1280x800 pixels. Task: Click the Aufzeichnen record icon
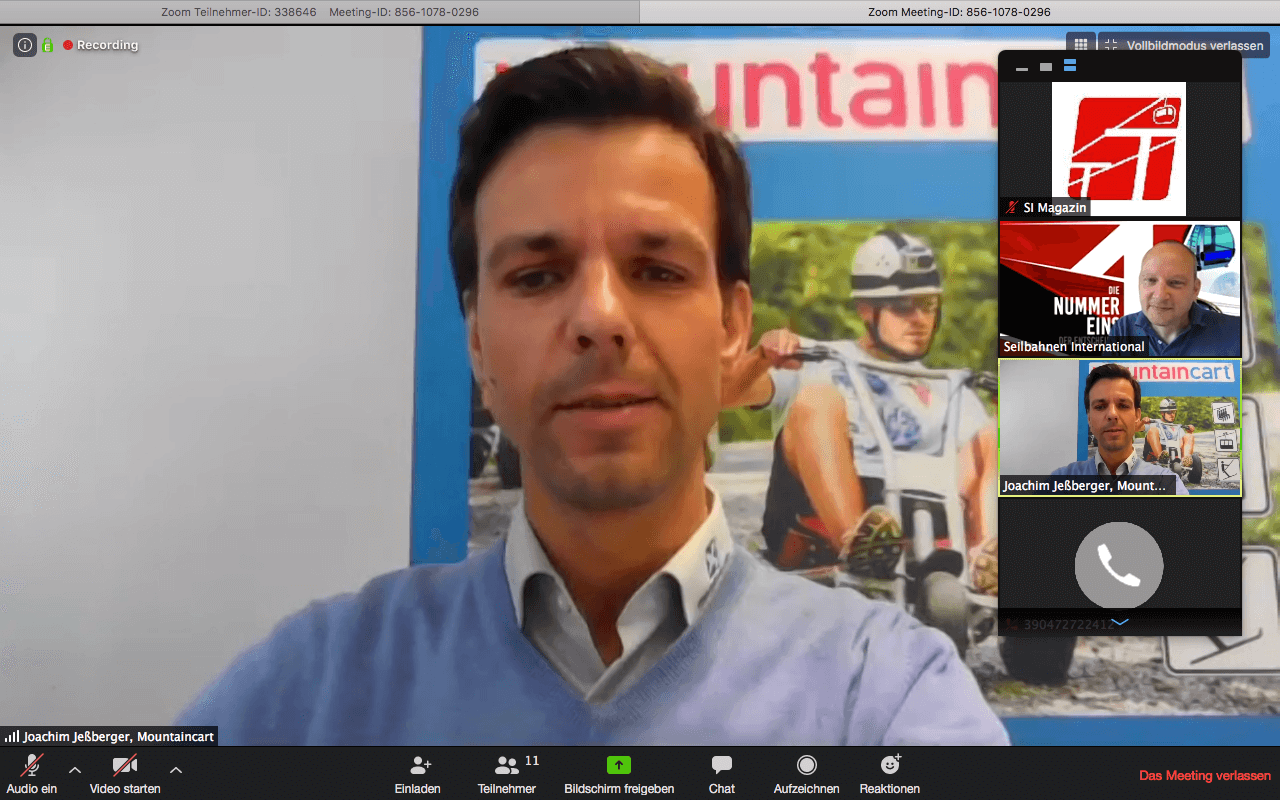pyautogui.click(x=806, y=766)
